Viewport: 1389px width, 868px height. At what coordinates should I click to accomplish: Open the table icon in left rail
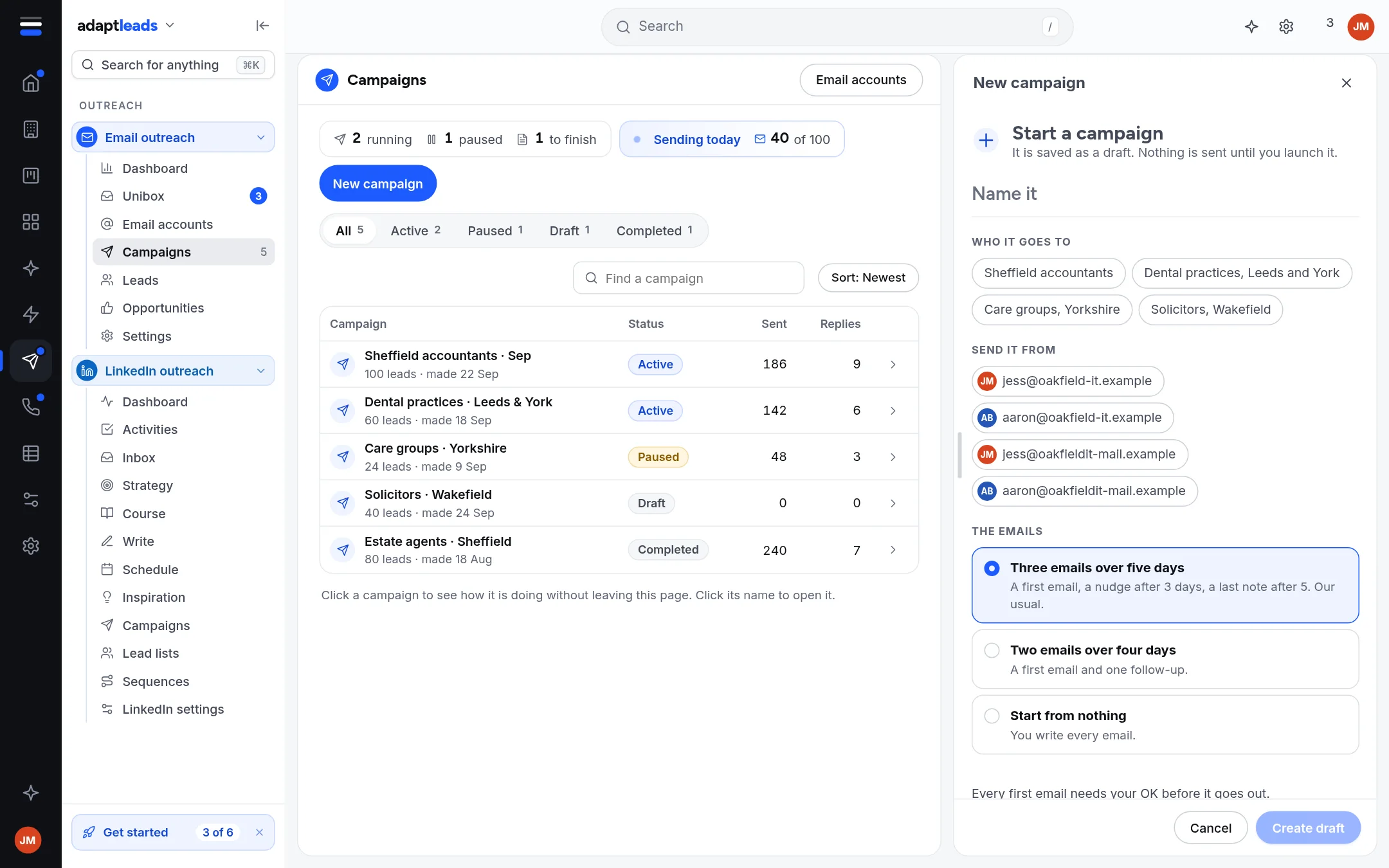31,453
